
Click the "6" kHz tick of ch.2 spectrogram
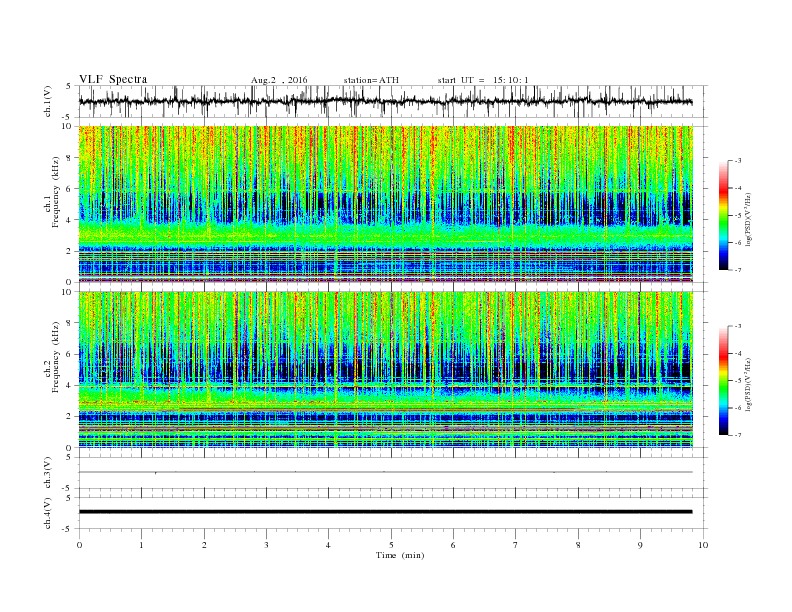click(x=70, y=354)
